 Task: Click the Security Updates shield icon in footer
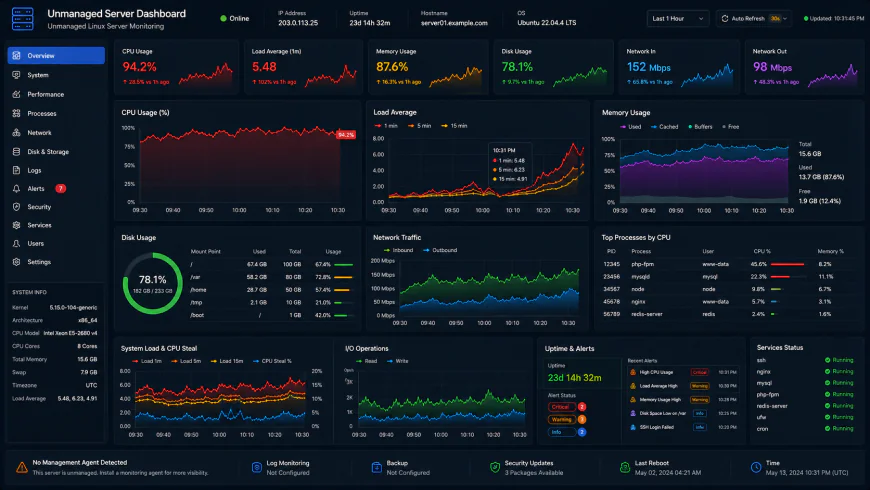(495, 468)
